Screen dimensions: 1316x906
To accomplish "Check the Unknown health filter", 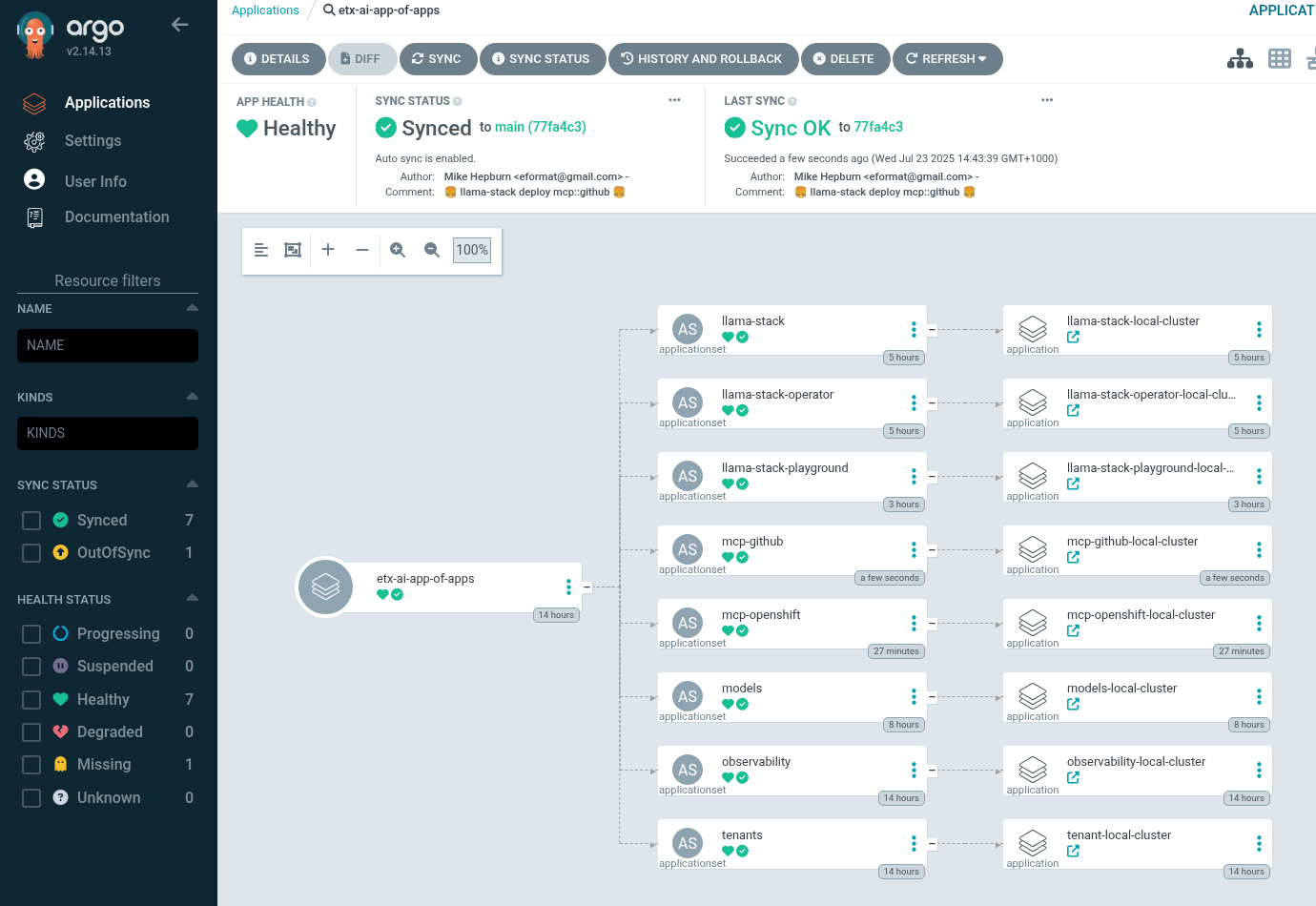I will 31,797.
